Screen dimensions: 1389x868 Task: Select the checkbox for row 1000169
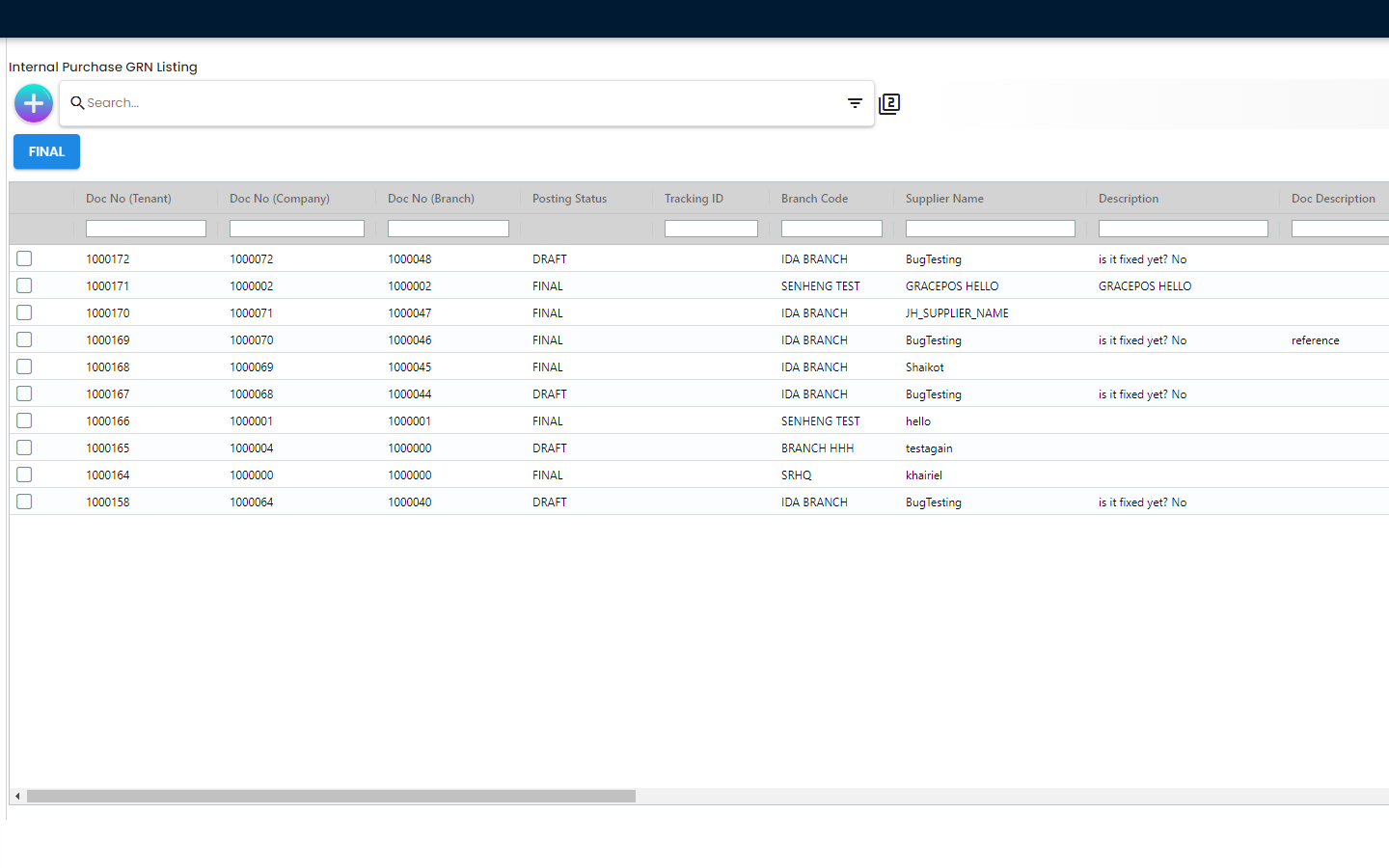[24, 339]
